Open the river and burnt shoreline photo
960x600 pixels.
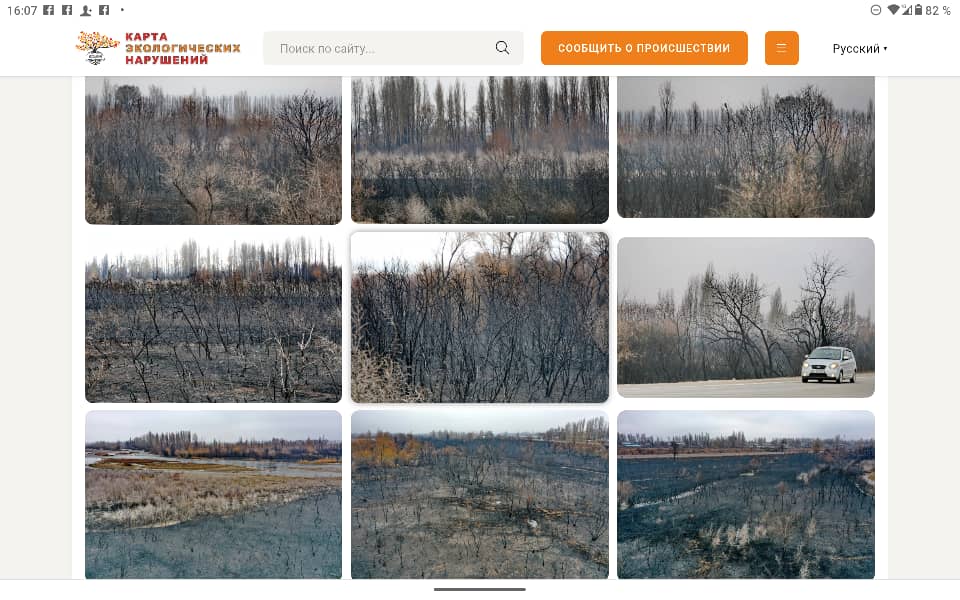213,495
